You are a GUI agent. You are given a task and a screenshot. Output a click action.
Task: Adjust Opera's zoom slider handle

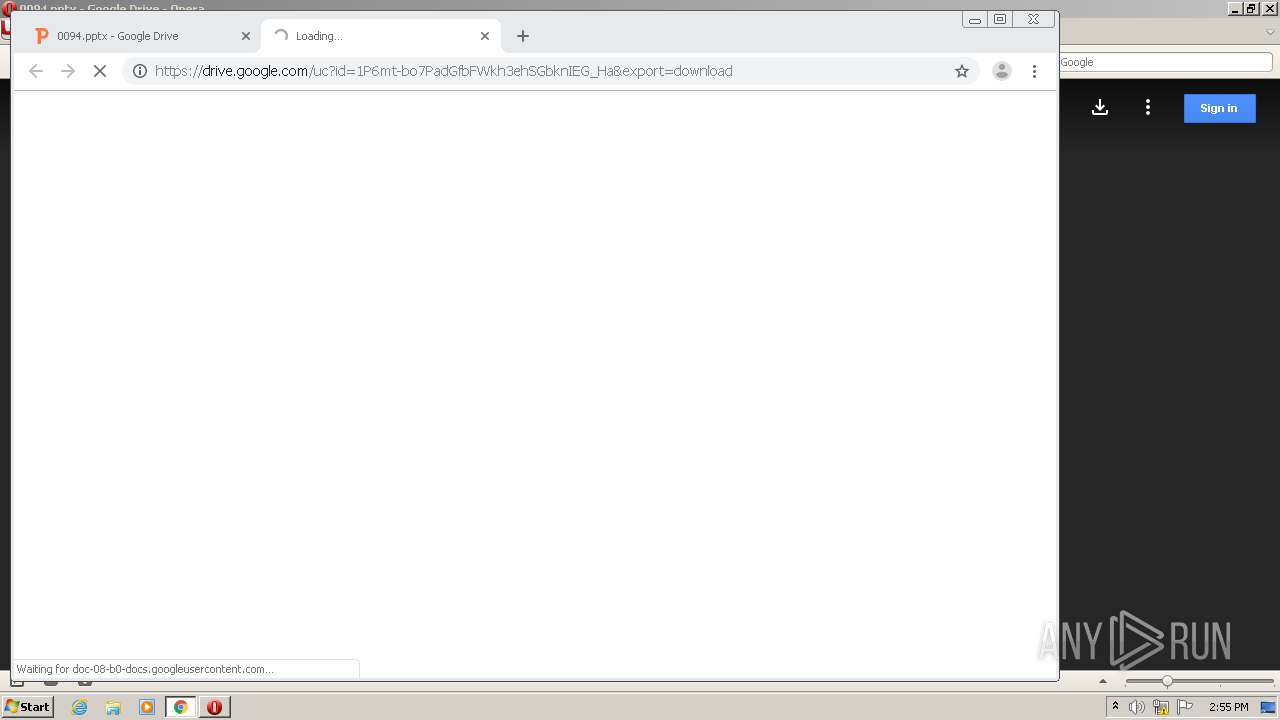(x=1167, y=681)
